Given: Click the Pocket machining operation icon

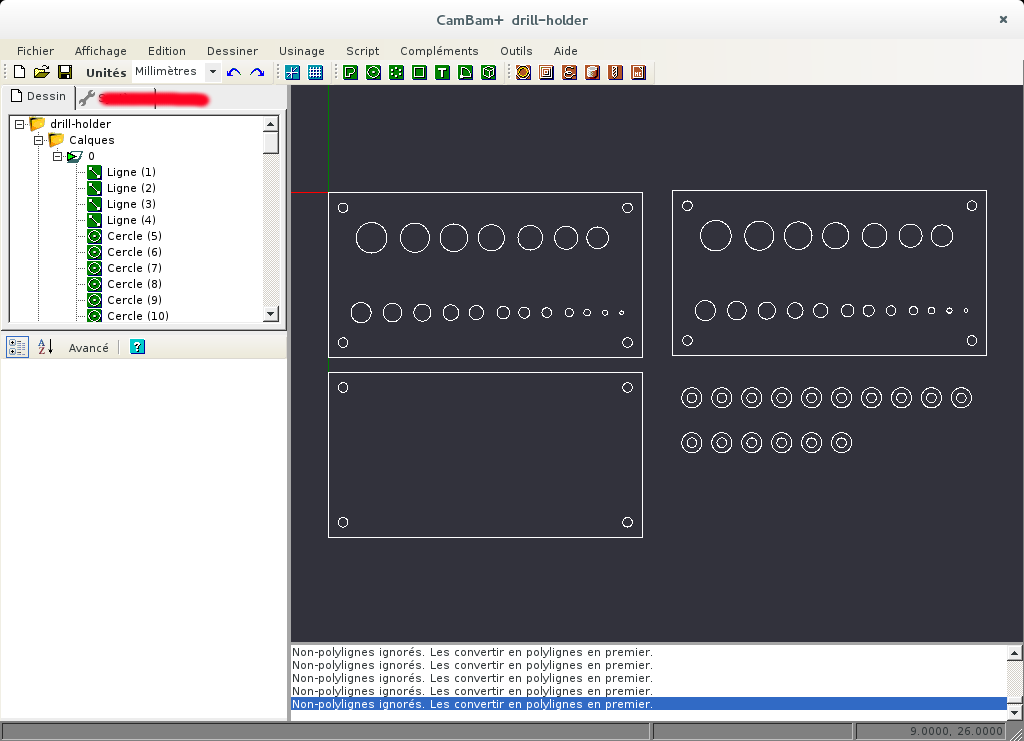Looking at the screenshot, I should 546,72.
